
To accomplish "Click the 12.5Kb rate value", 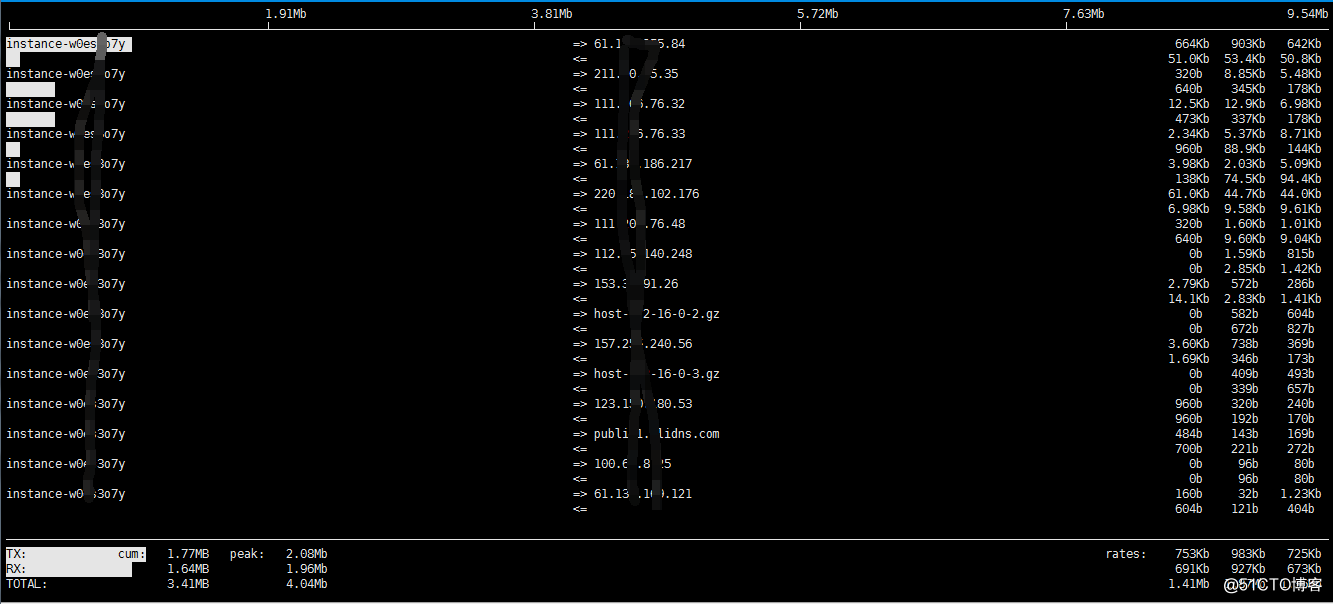I will point(1188,104).
